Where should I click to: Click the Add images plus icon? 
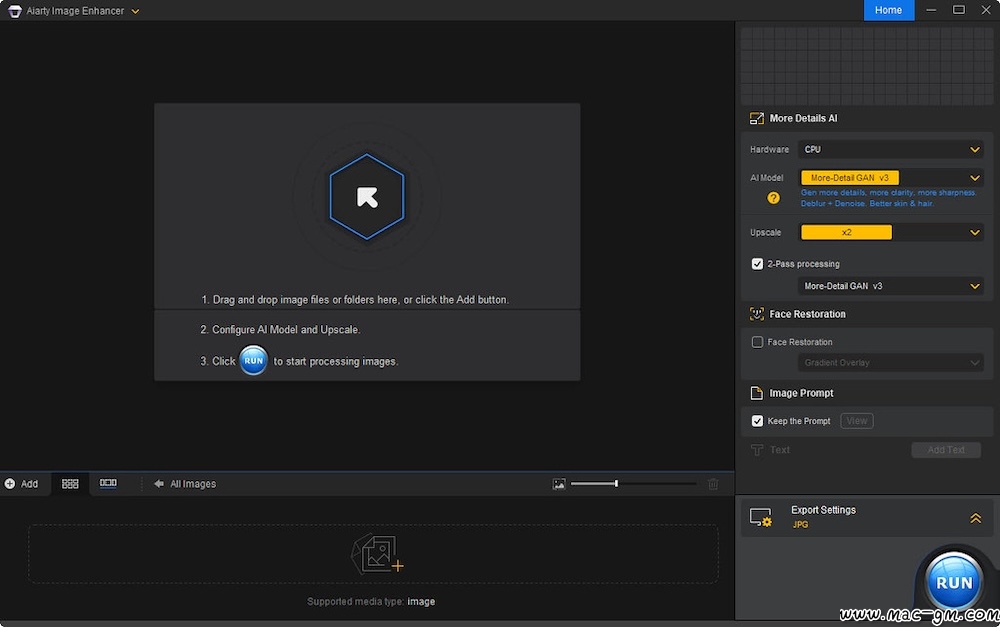[10, 484]
